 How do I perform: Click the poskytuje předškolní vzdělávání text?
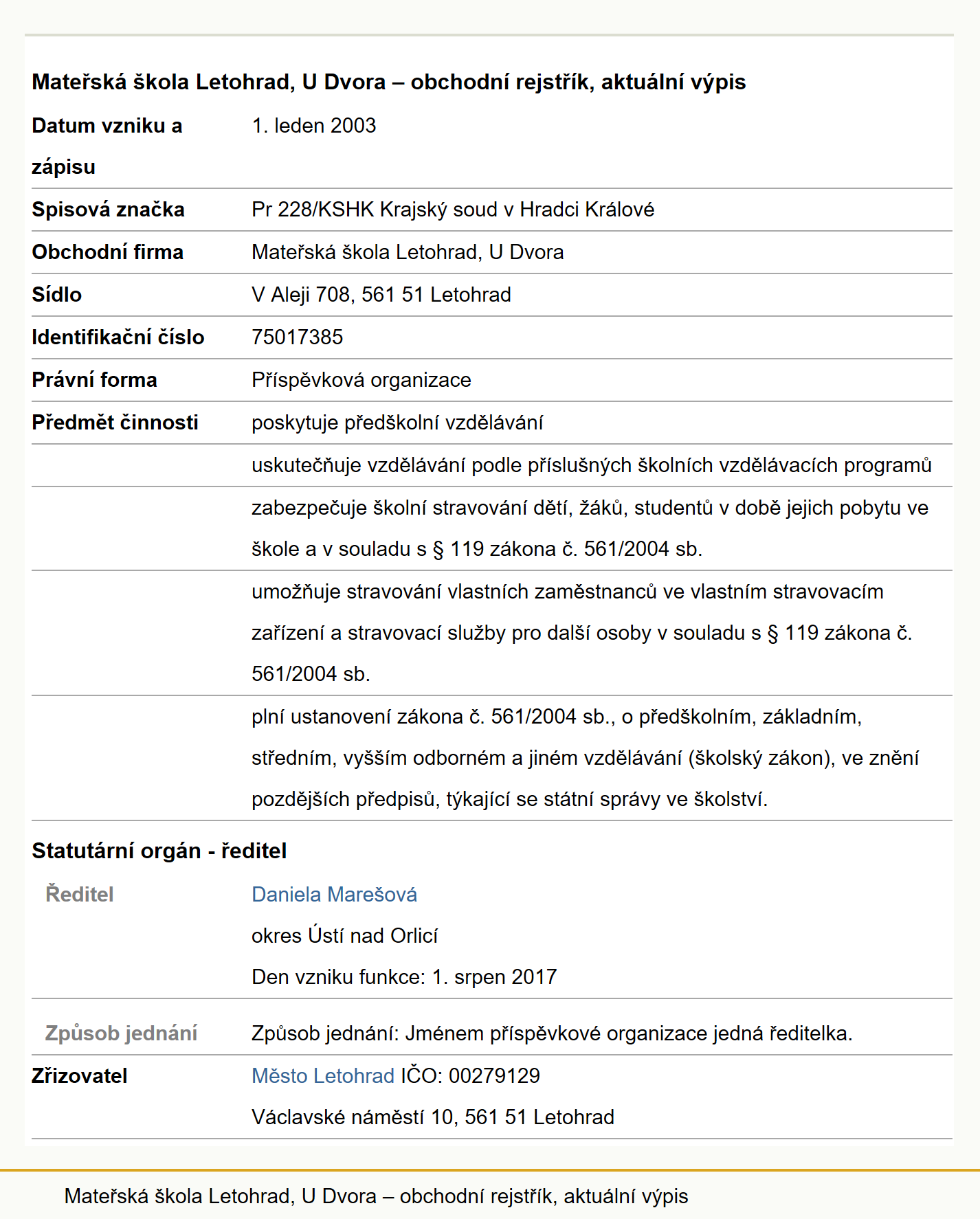pyautogui.click(x=397, y=423)
